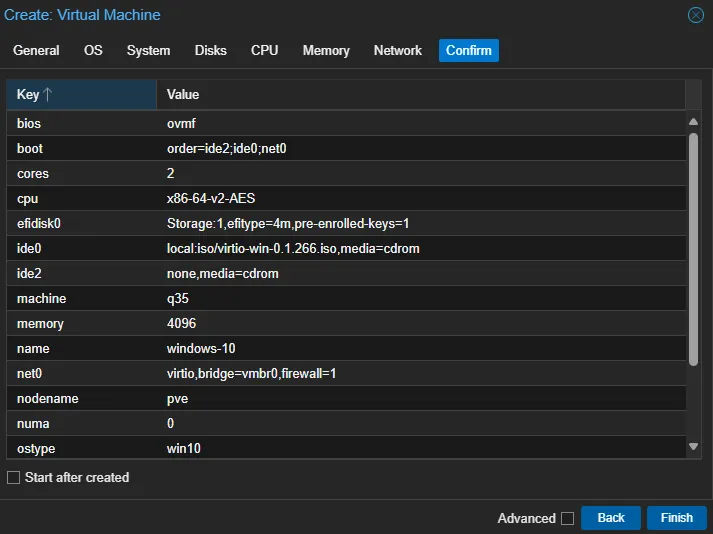The height and width of the screenshot is (534, 713).
Task: Open the OS tab
Action: coord(93,50)
